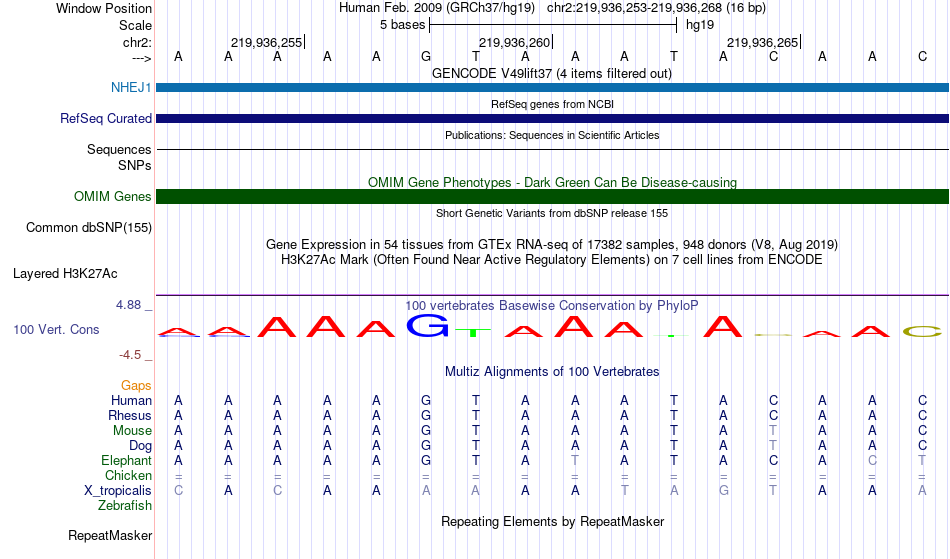Click the G in the Dog alignment row
The height and width of the screenshot is (559, 950).
point(426,446)
